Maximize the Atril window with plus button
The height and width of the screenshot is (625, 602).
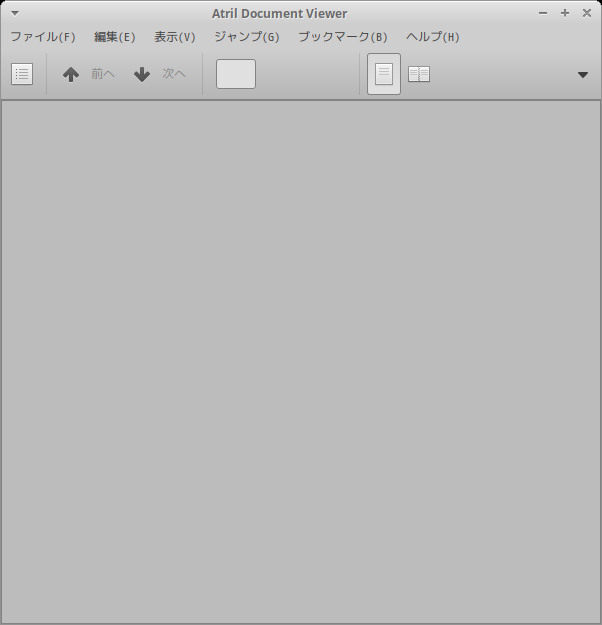(x=565, y=13)
